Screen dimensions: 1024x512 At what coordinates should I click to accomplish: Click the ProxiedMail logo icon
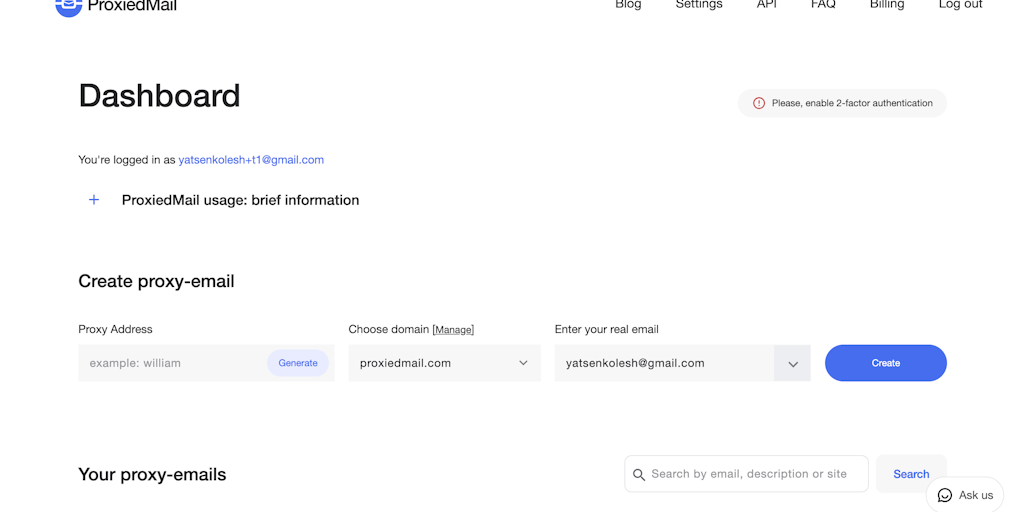pos(68,6)
